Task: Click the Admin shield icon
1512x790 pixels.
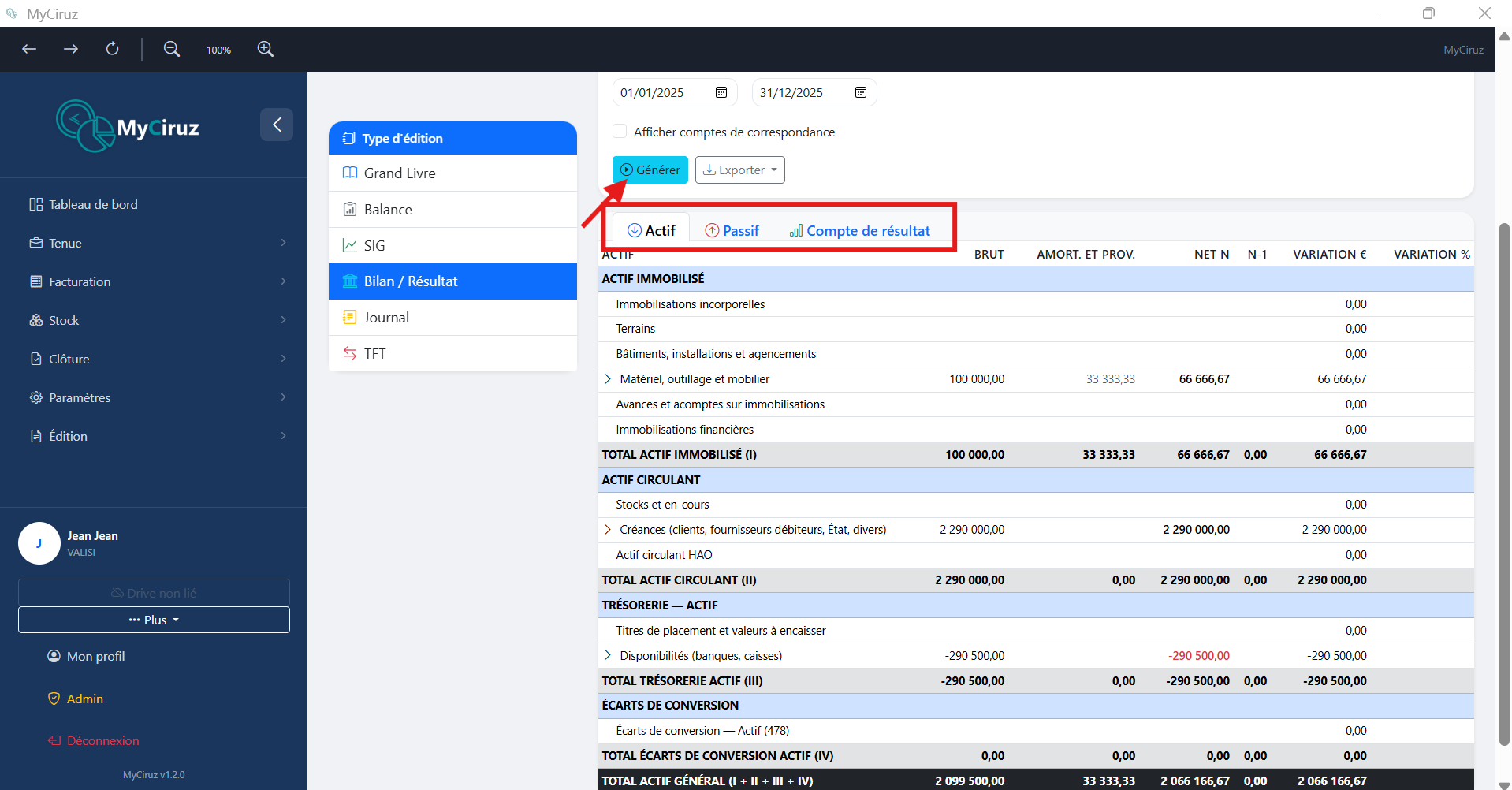Action: point(54,699)
